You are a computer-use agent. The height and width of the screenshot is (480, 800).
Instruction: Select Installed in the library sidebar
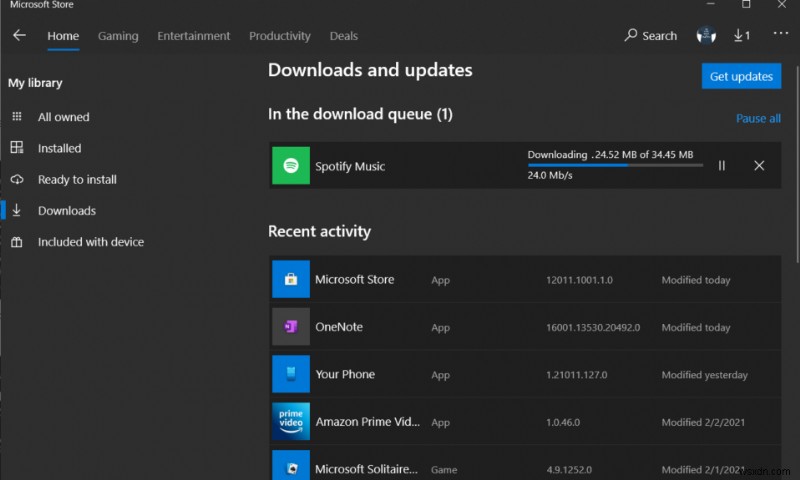pyautogui.click(x=59, y=148)
